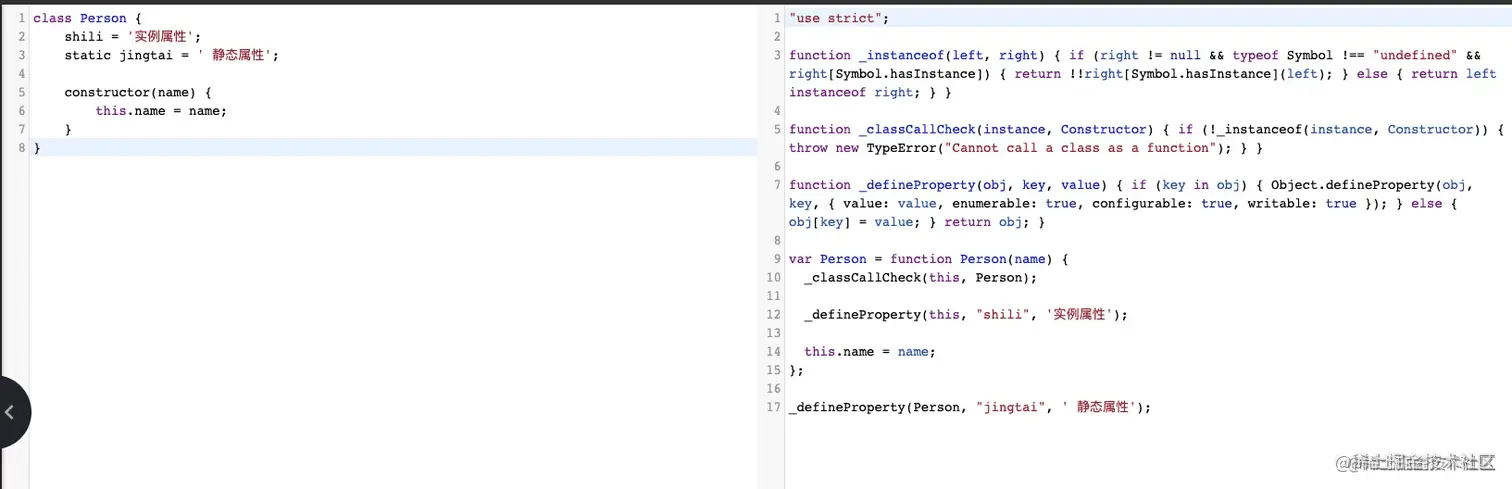This screenshot has width=1512, height=489.
Task: Click the 'throw new TypeError' output line
Action: [1026, 148]
